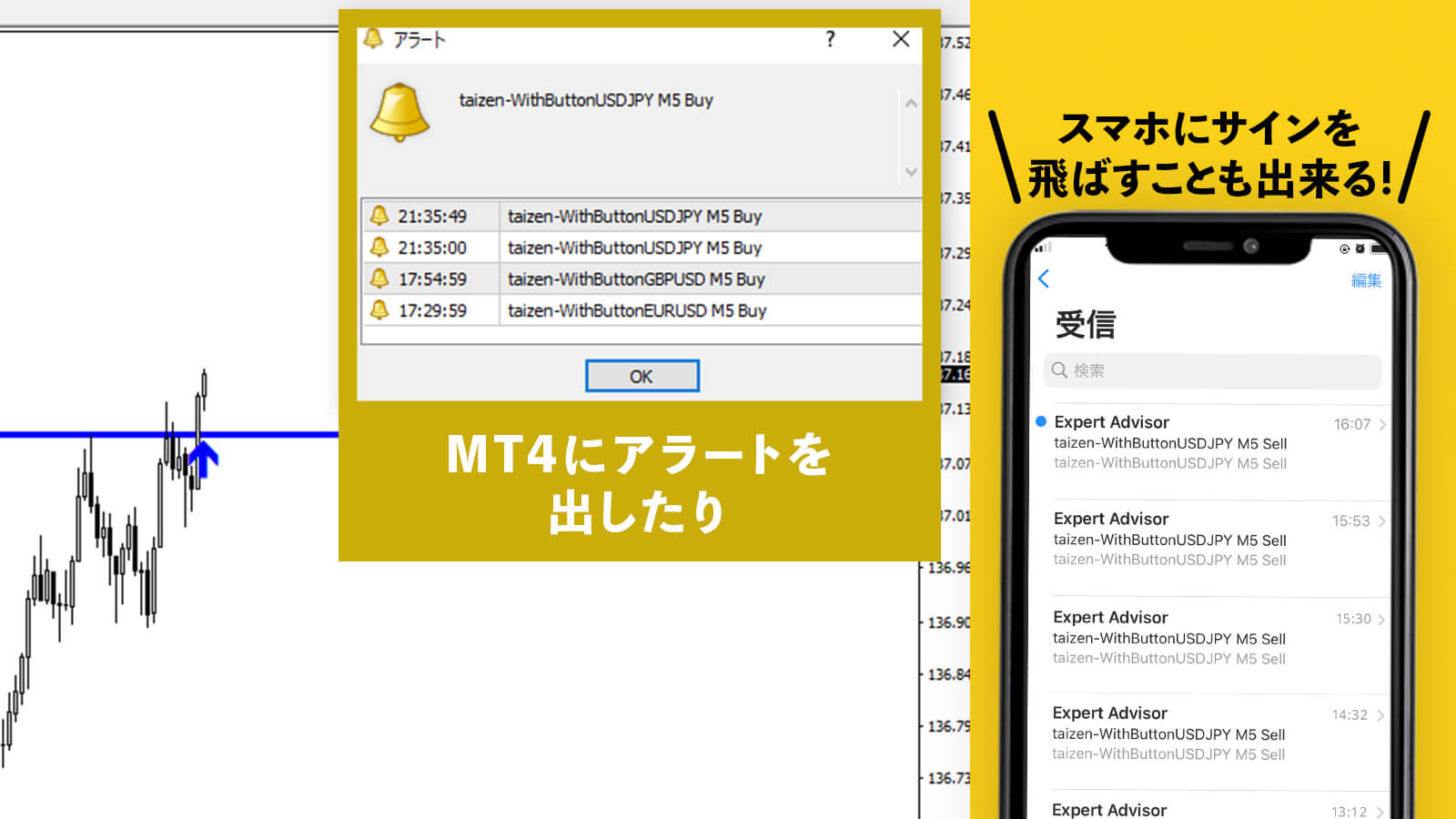Open the Expert Advisor message from 16:07
Viewport: 1456px width, 819px height.
(1210, 443)
